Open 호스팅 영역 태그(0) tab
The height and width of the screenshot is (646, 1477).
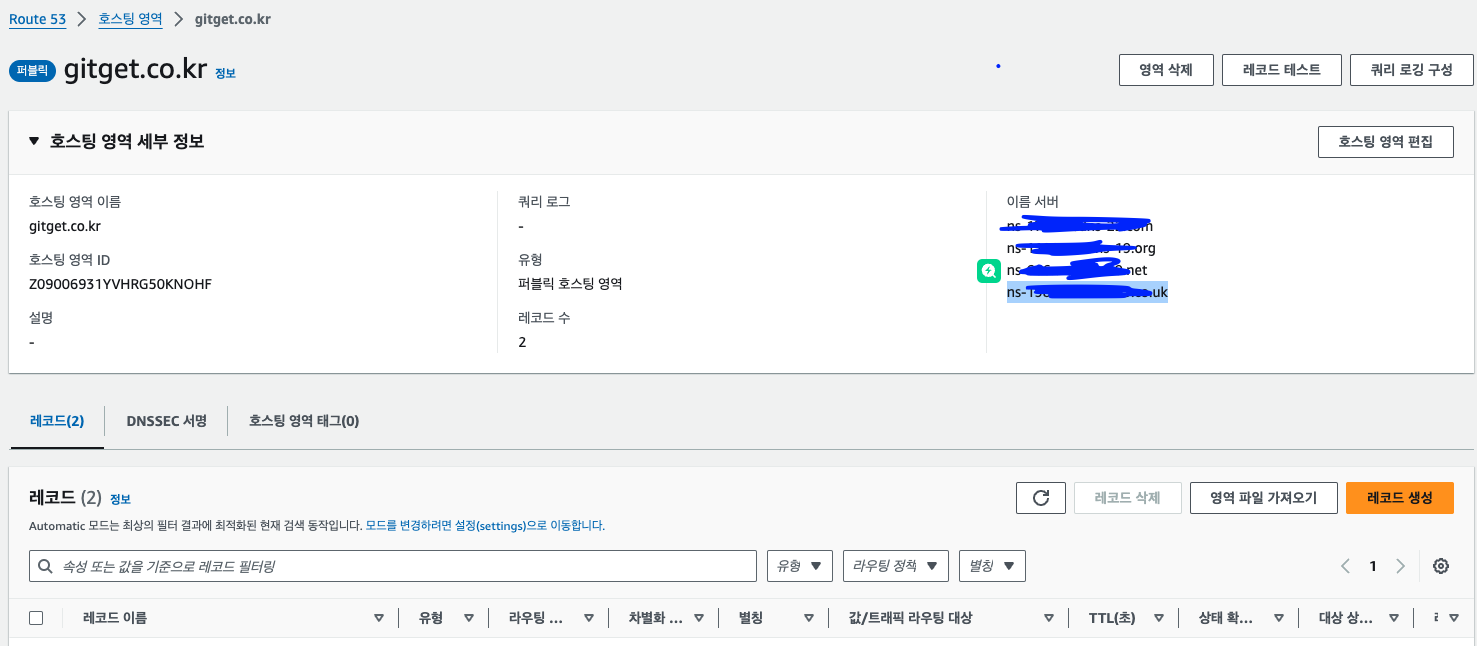pyautogui.click(x=304, y=421)
